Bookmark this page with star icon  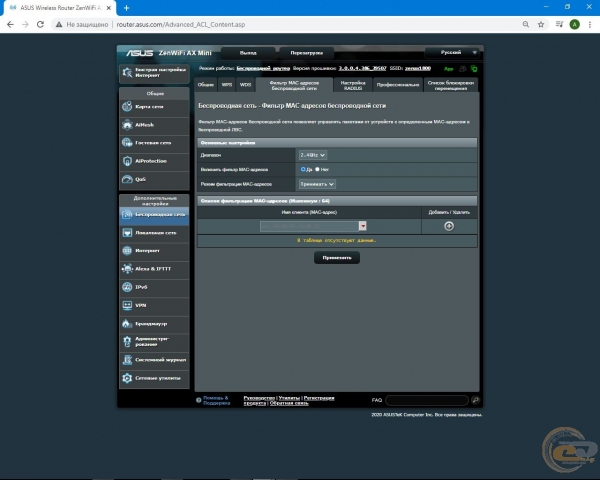(541, 24)
